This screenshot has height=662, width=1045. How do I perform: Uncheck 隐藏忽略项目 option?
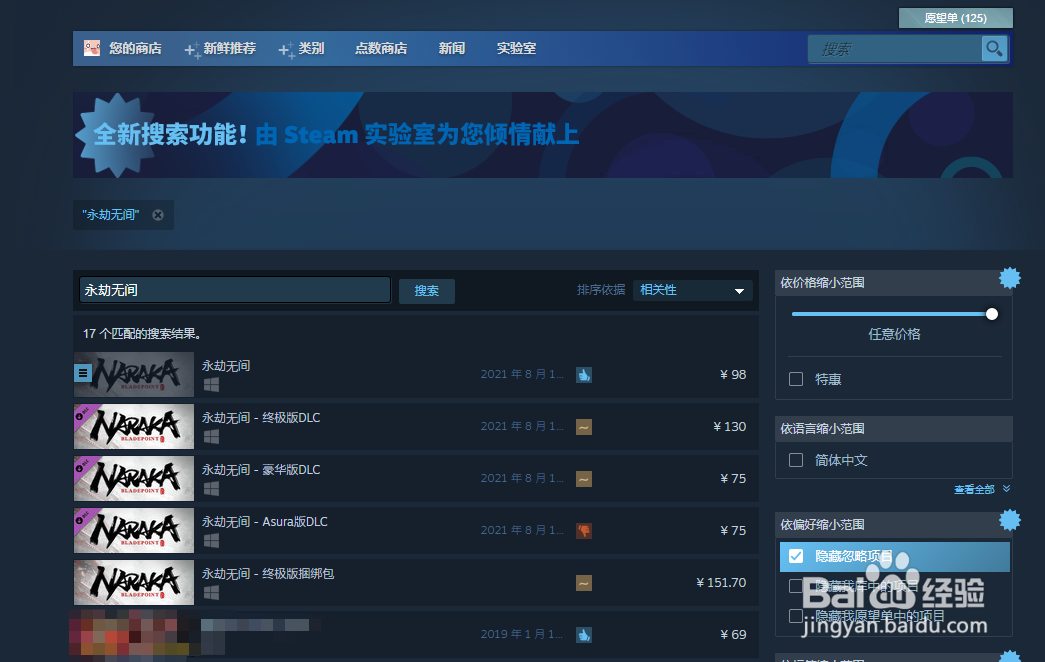(x=796, y=556)
